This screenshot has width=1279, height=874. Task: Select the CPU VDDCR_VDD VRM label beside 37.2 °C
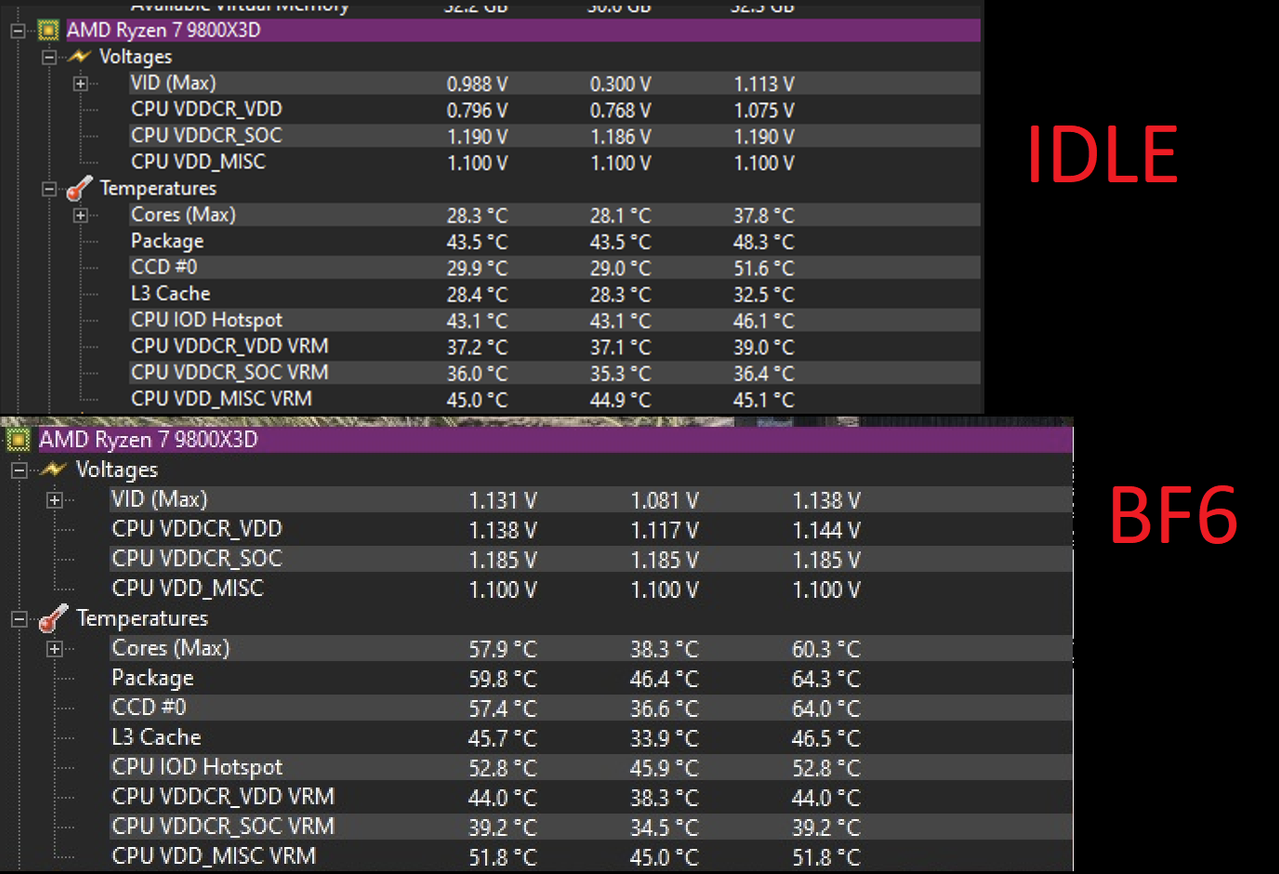[x=229, y=346]
